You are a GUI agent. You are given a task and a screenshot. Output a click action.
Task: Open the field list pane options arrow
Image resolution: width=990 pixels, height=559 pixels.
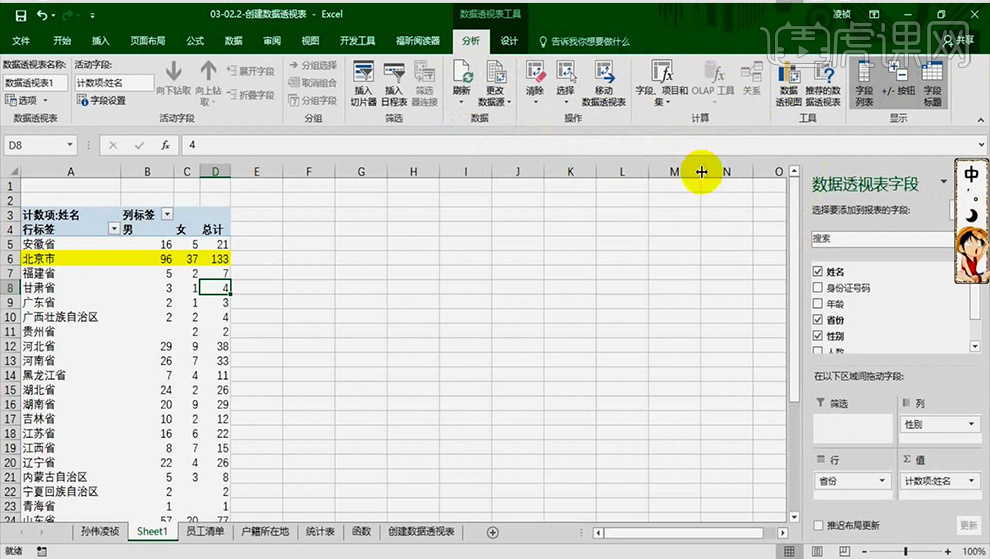(x=943, y=182)
